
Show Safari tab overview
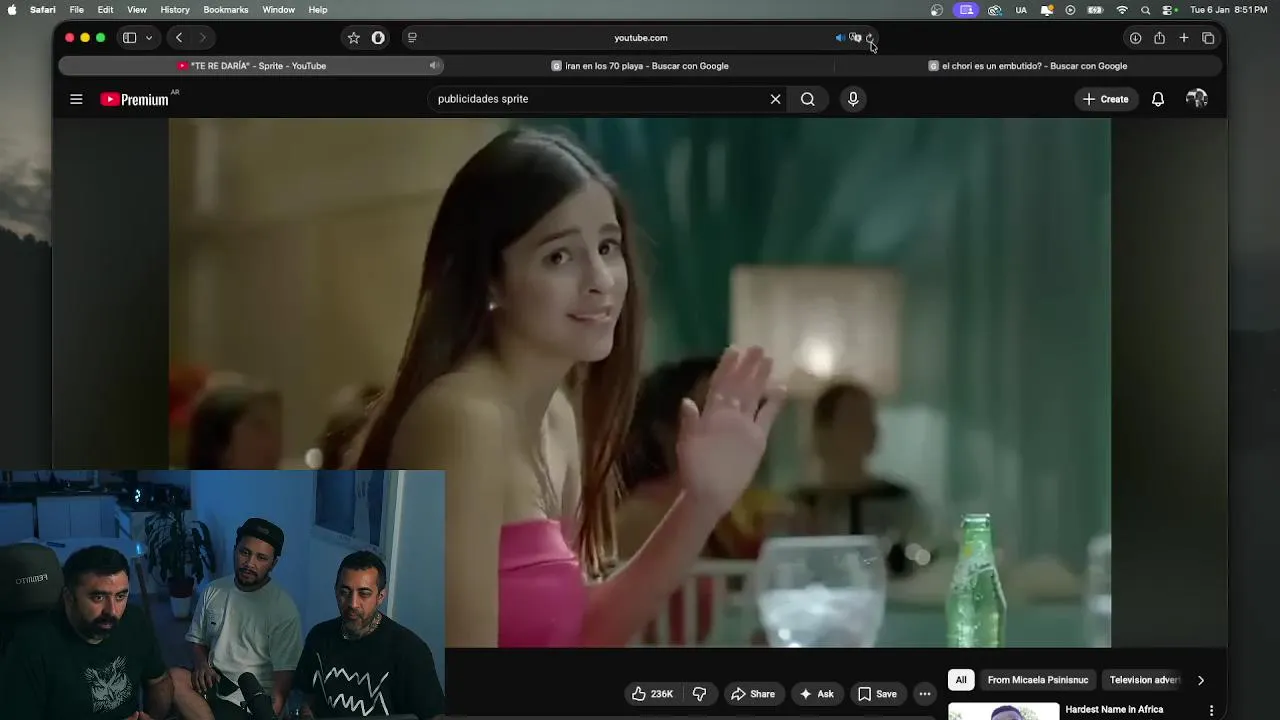point(1208,38)
